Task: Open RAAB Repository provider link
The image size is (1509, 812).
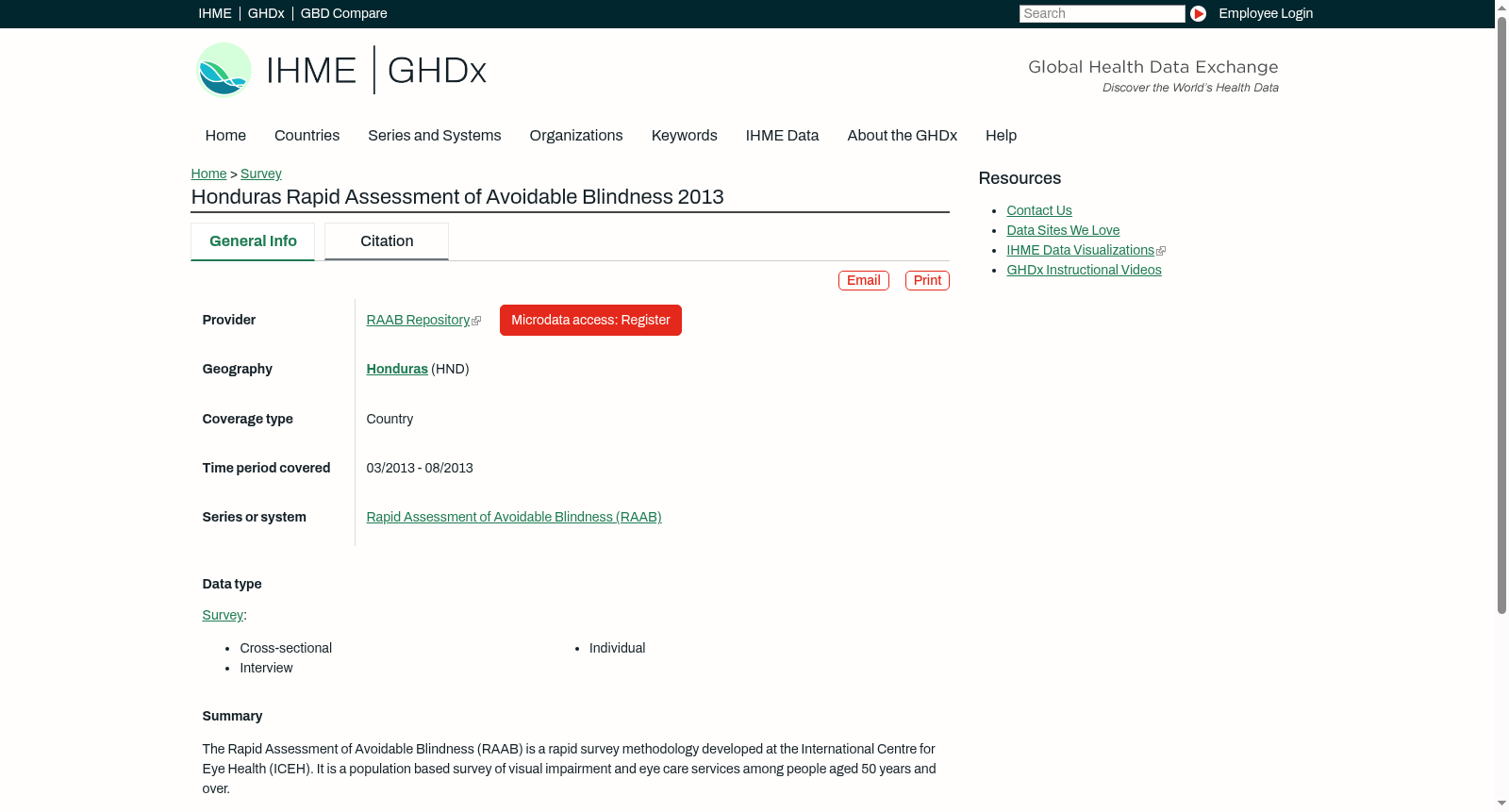Action: point(418,320)
